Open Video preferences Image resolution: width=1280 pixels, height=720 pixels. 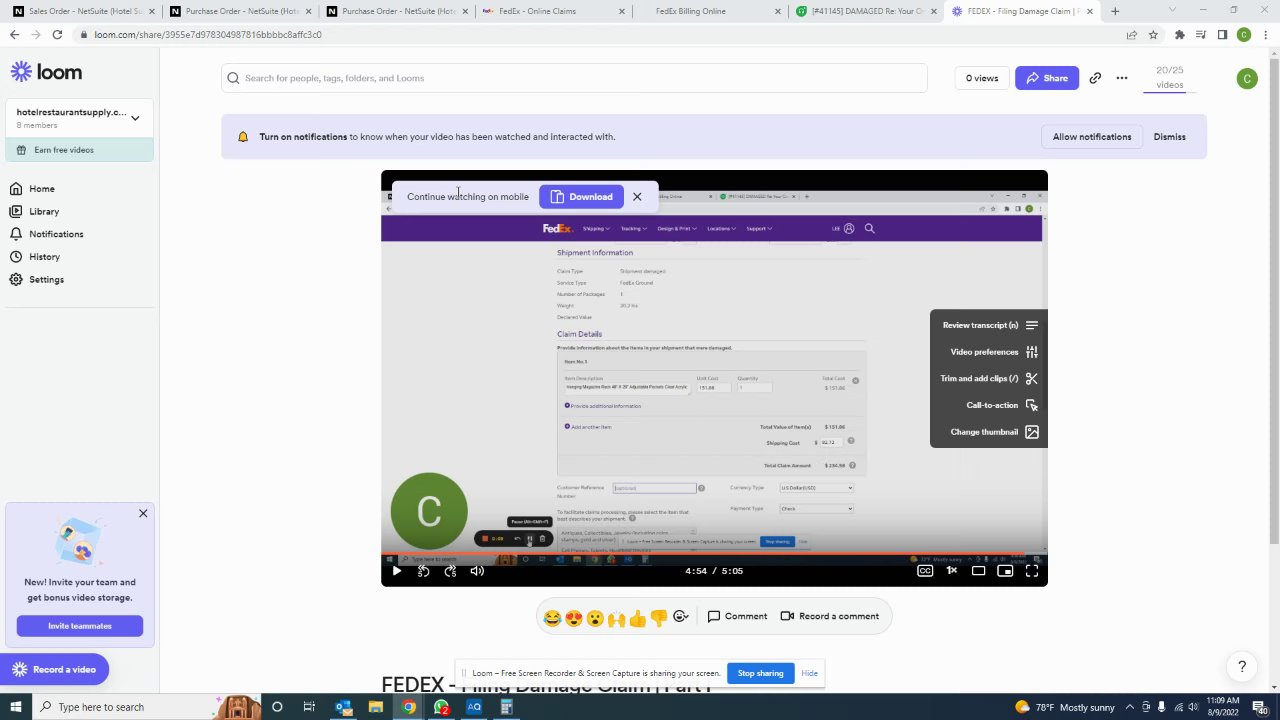(993, 352)
